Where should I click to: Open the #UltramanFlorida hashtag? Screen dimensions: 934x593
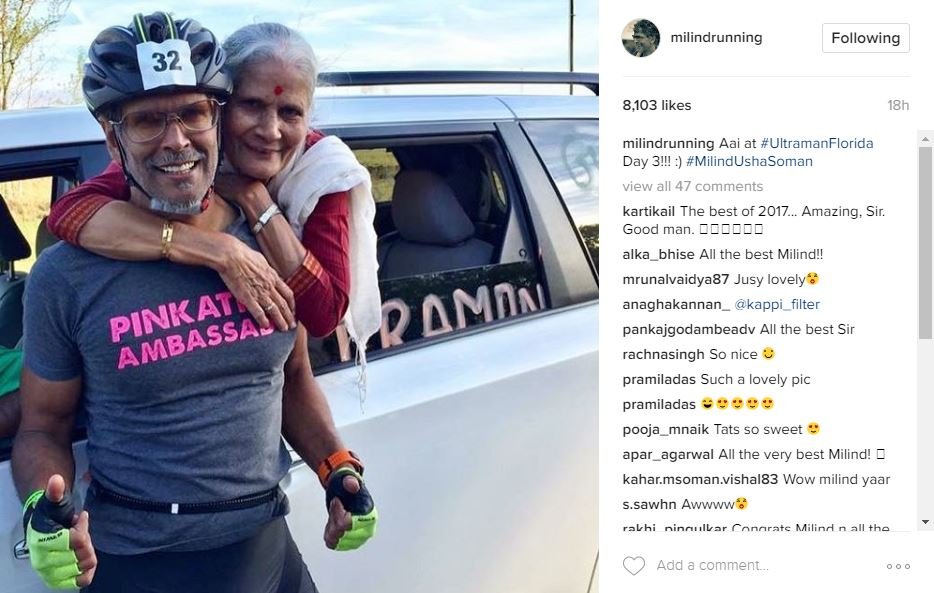pos(817,143)
